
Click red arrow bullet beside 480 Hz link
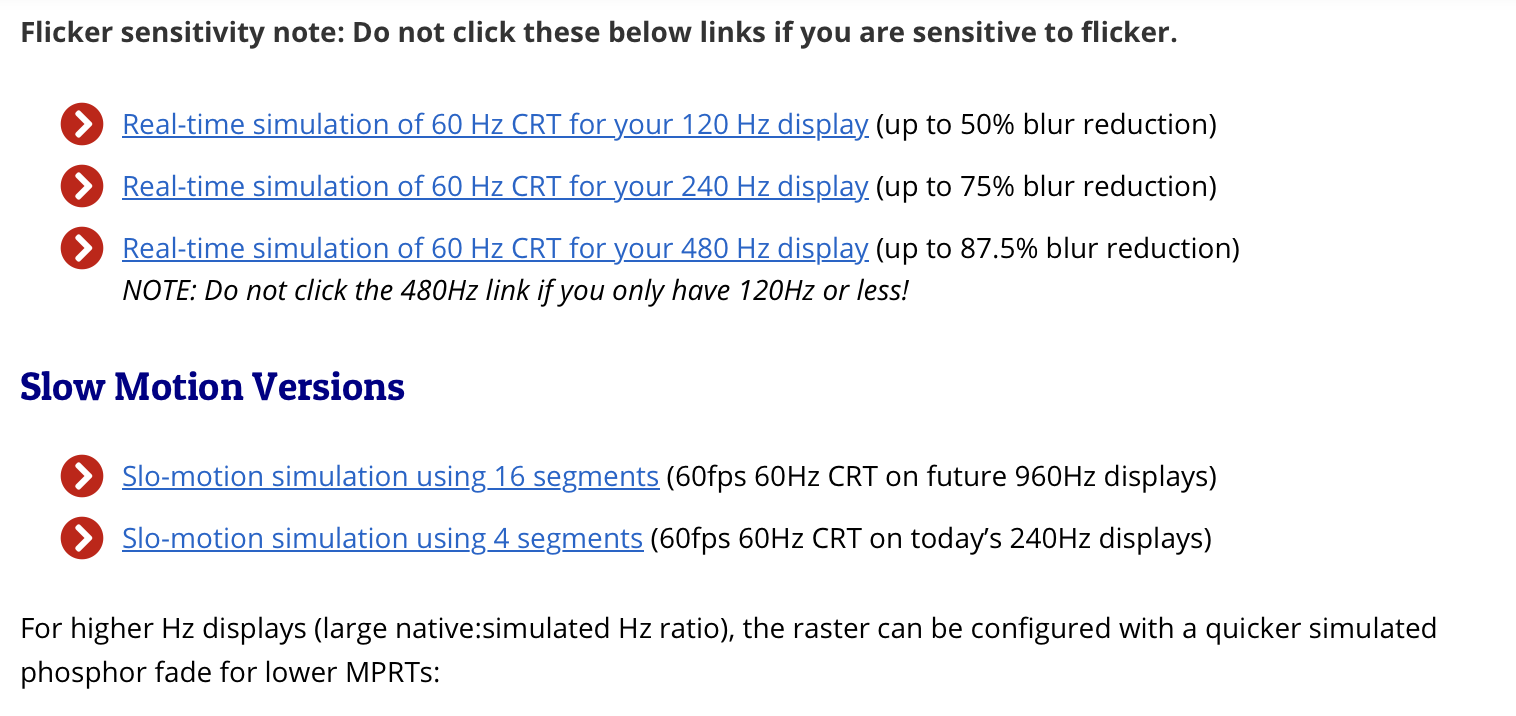[x=82, y=249]
